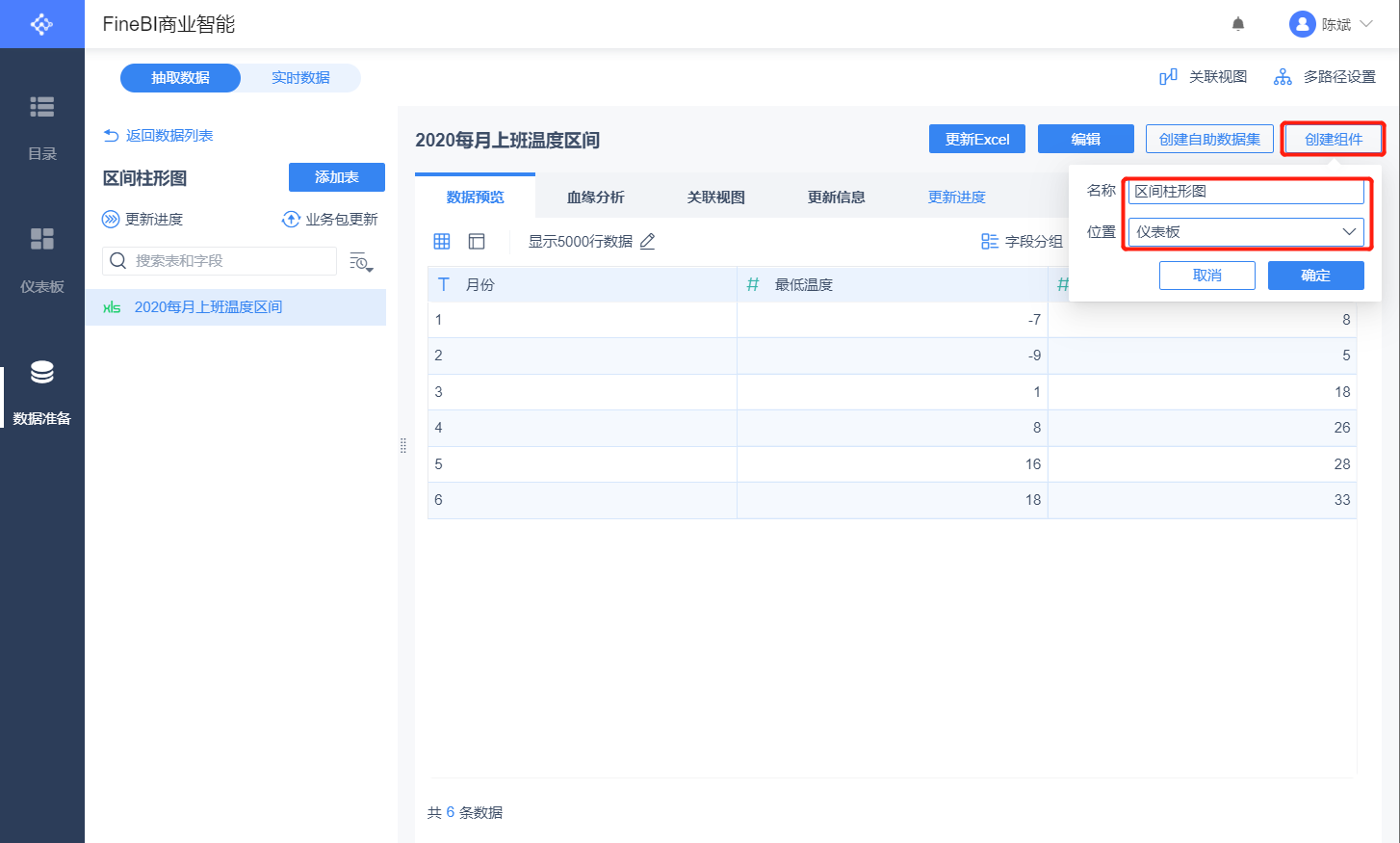This screenshot has height=843, width=1400.
Task: Click the 最低温度 column header
Action: pos(893,284)
